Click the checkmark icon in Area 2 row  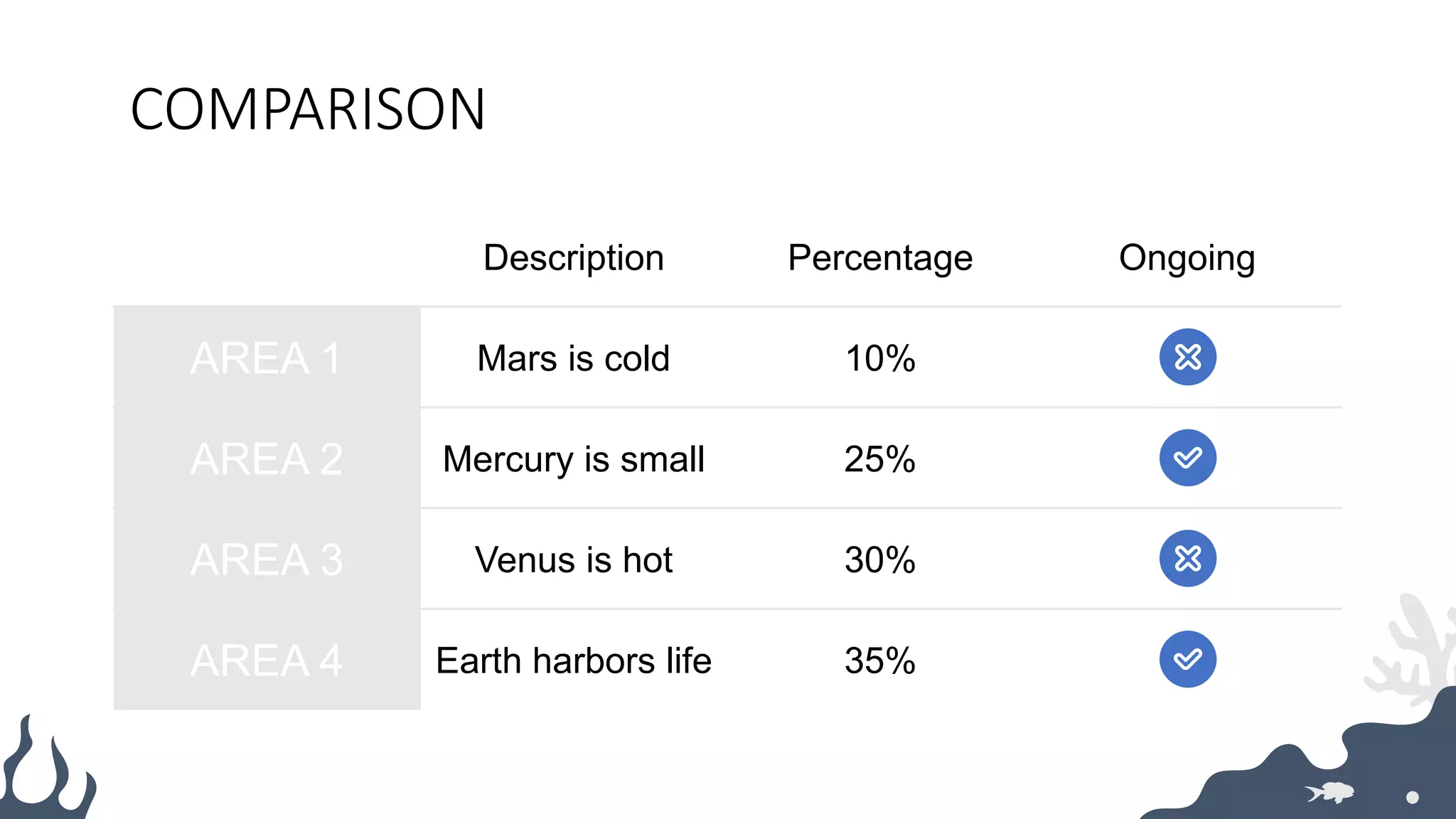(1187, 458)
